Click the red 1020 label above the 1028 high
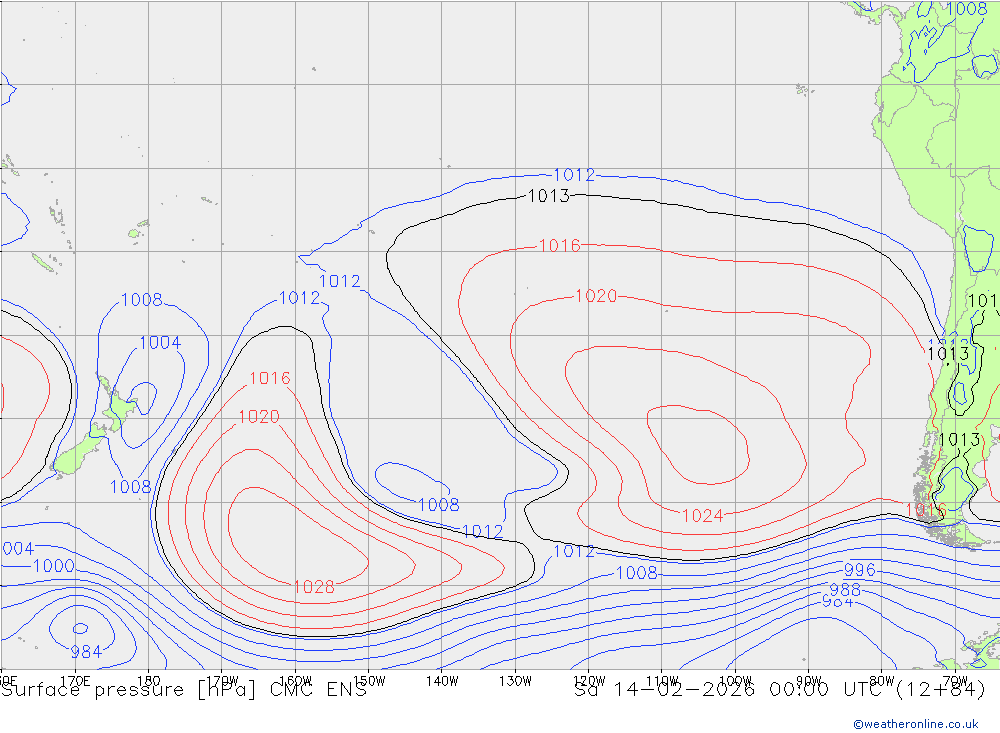 [259, 417]
